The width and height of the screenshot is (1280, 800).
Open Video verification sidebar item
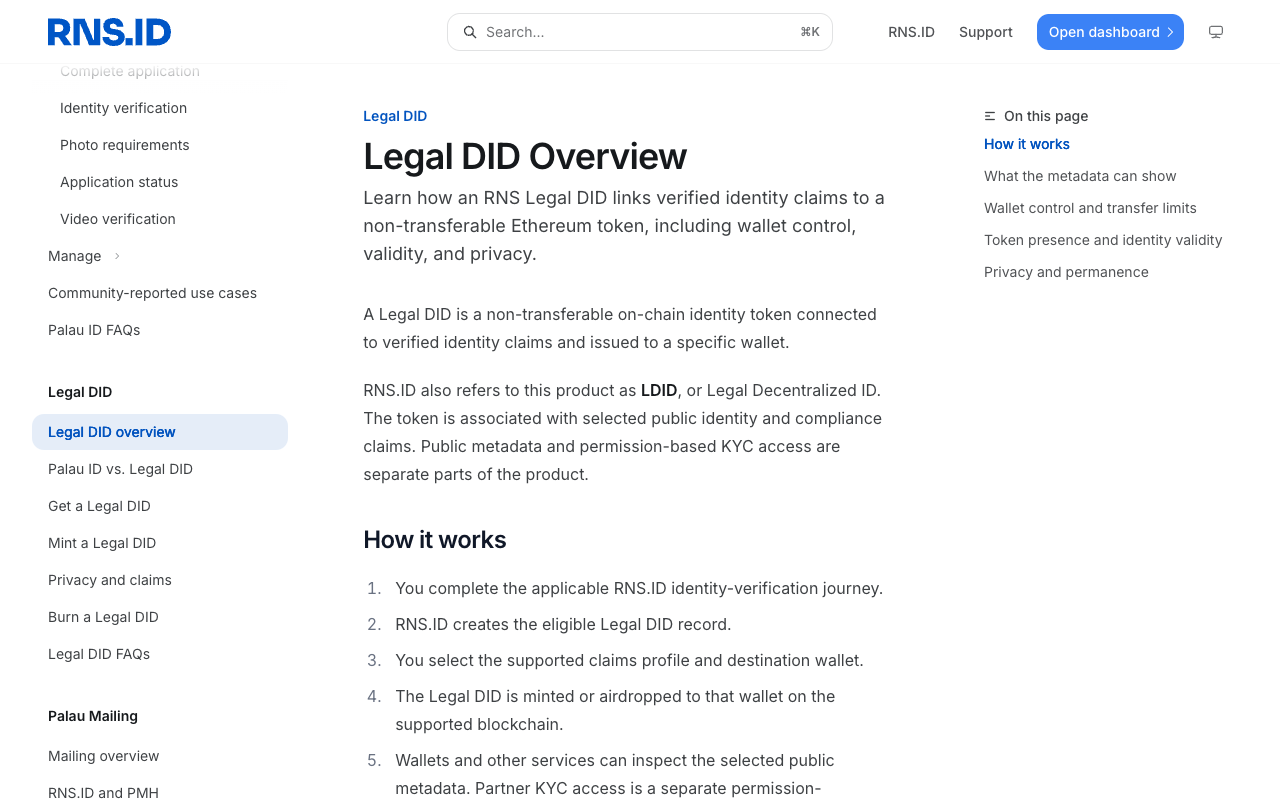coord(118,219)
